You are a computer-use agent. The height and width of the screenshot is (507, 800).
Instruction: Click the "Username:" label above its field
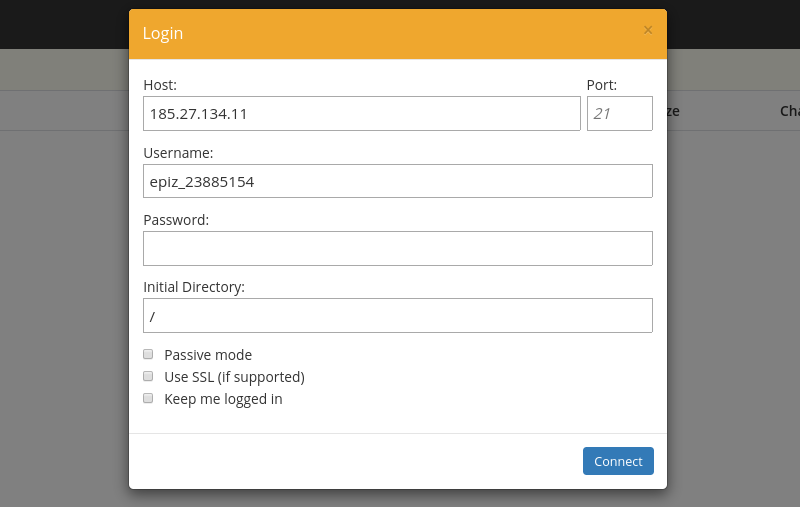(x=178, y=153)
